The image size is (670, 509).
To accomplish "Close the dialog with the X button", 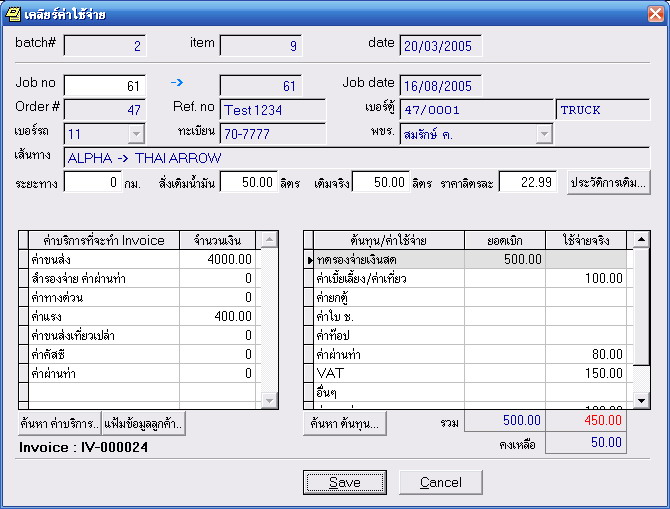I will [655, 14].
